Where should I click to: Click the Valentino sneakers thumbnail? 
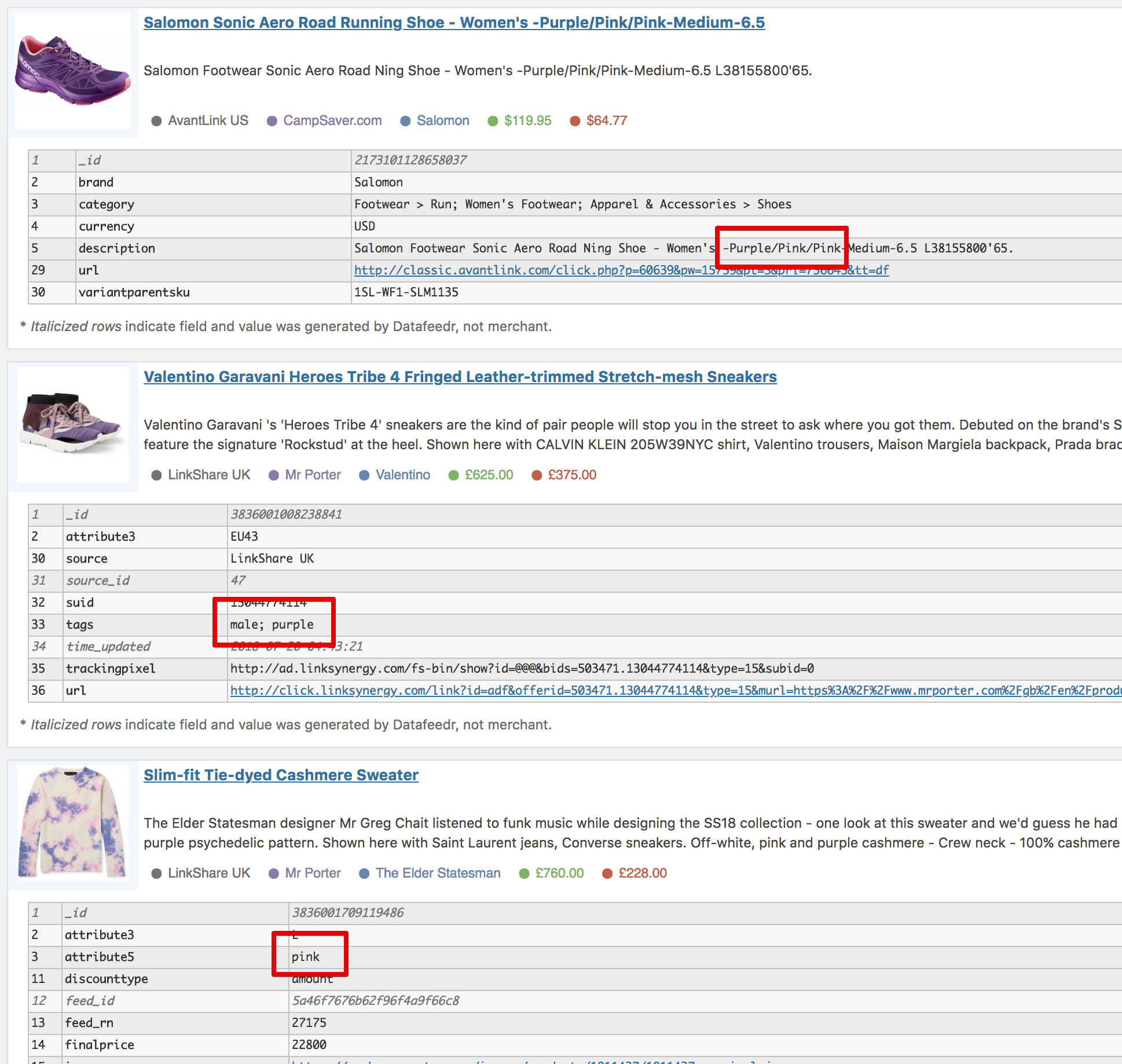73,425
